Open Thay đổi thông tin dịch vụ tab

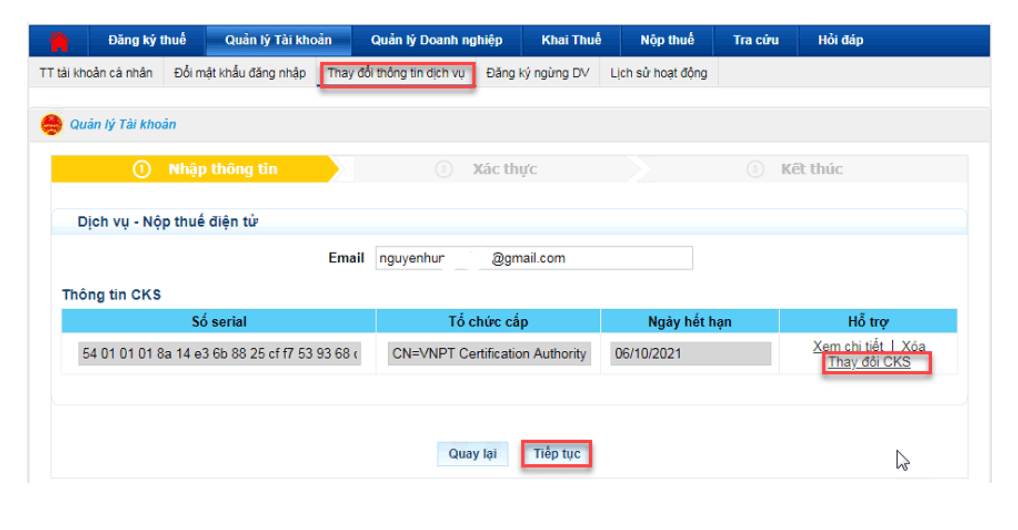(396, 73)
